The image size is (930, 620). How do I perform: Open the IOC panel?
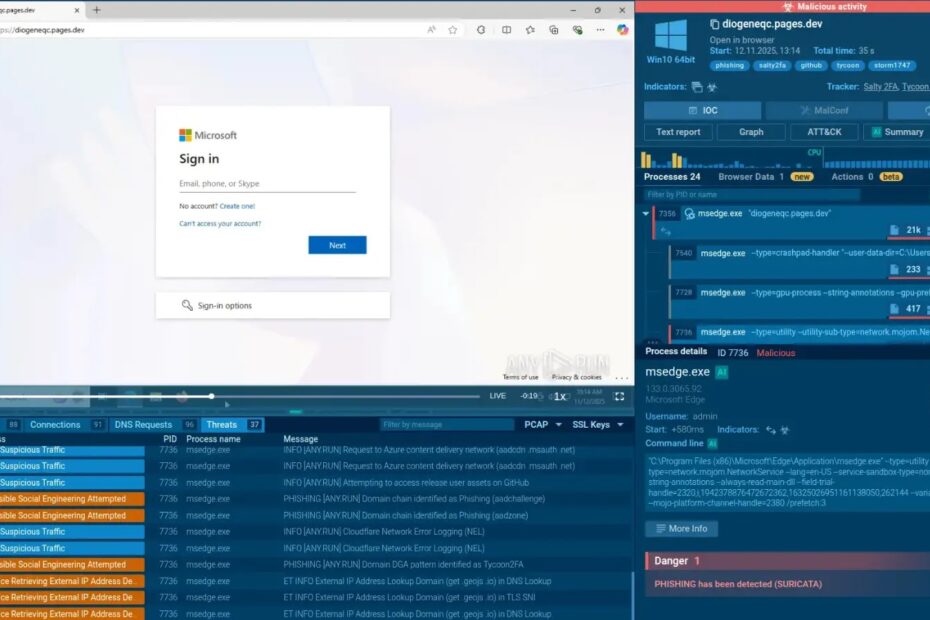[x=702, y=110]
